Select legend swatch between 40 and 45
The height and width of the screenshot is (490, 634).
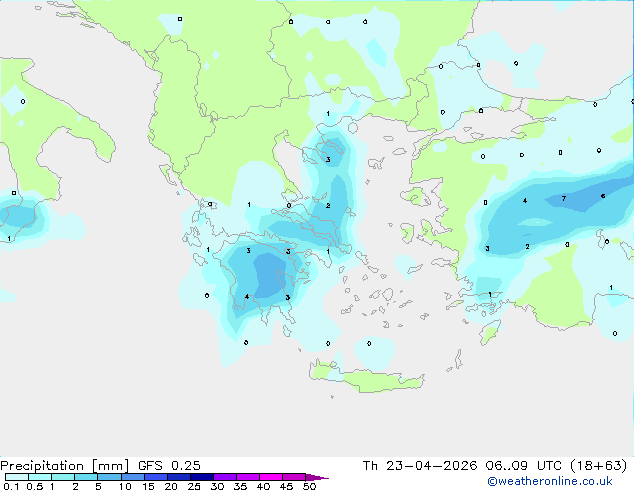coord(271,477)
